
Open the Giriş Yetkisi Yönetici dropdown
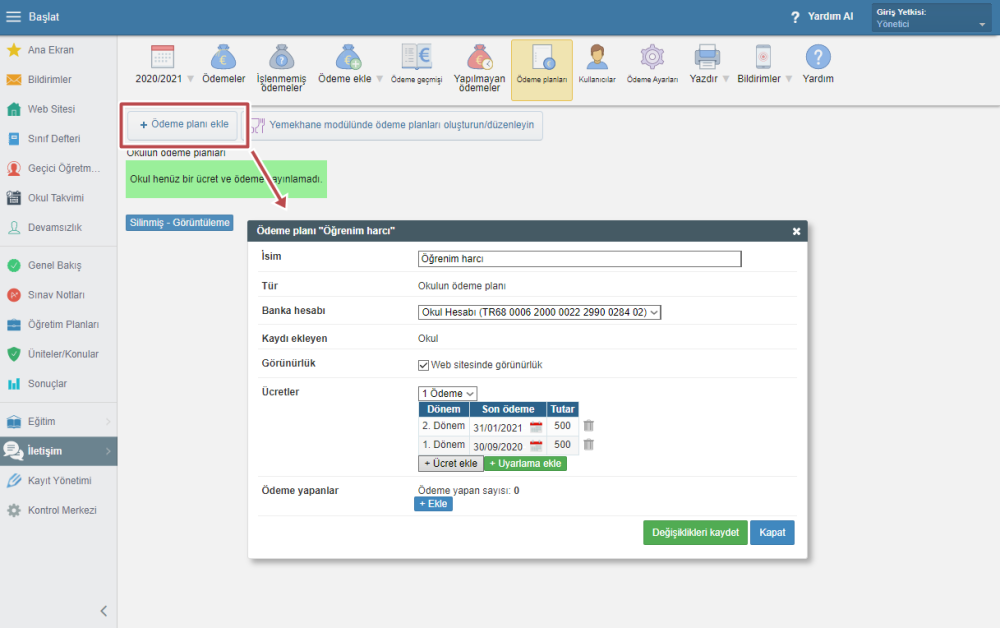click(x=931, y=18)
